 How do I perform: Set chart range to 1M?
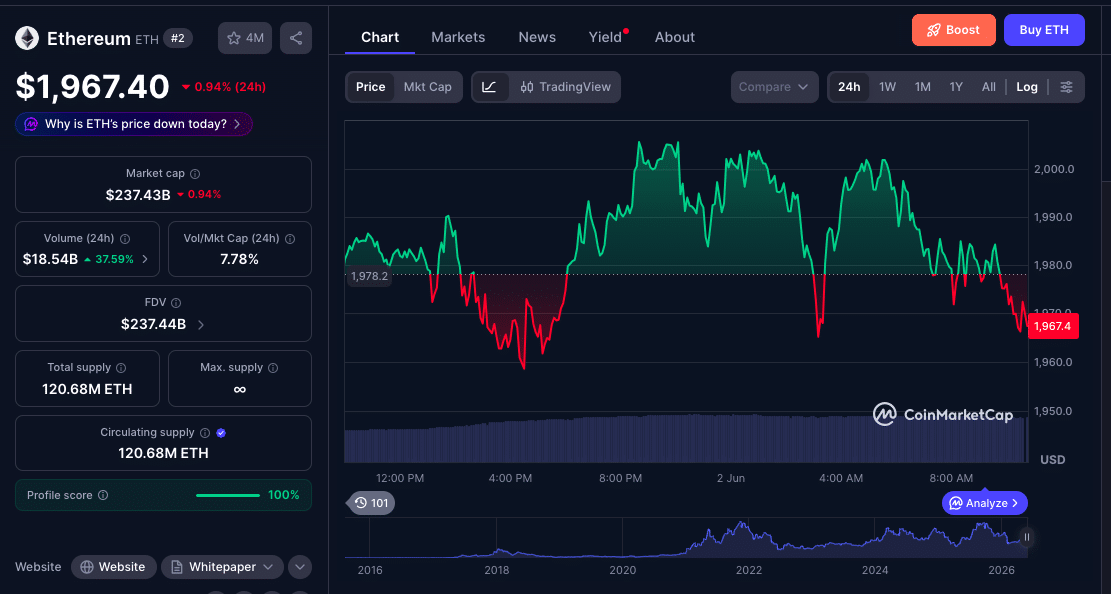point(923,86)
